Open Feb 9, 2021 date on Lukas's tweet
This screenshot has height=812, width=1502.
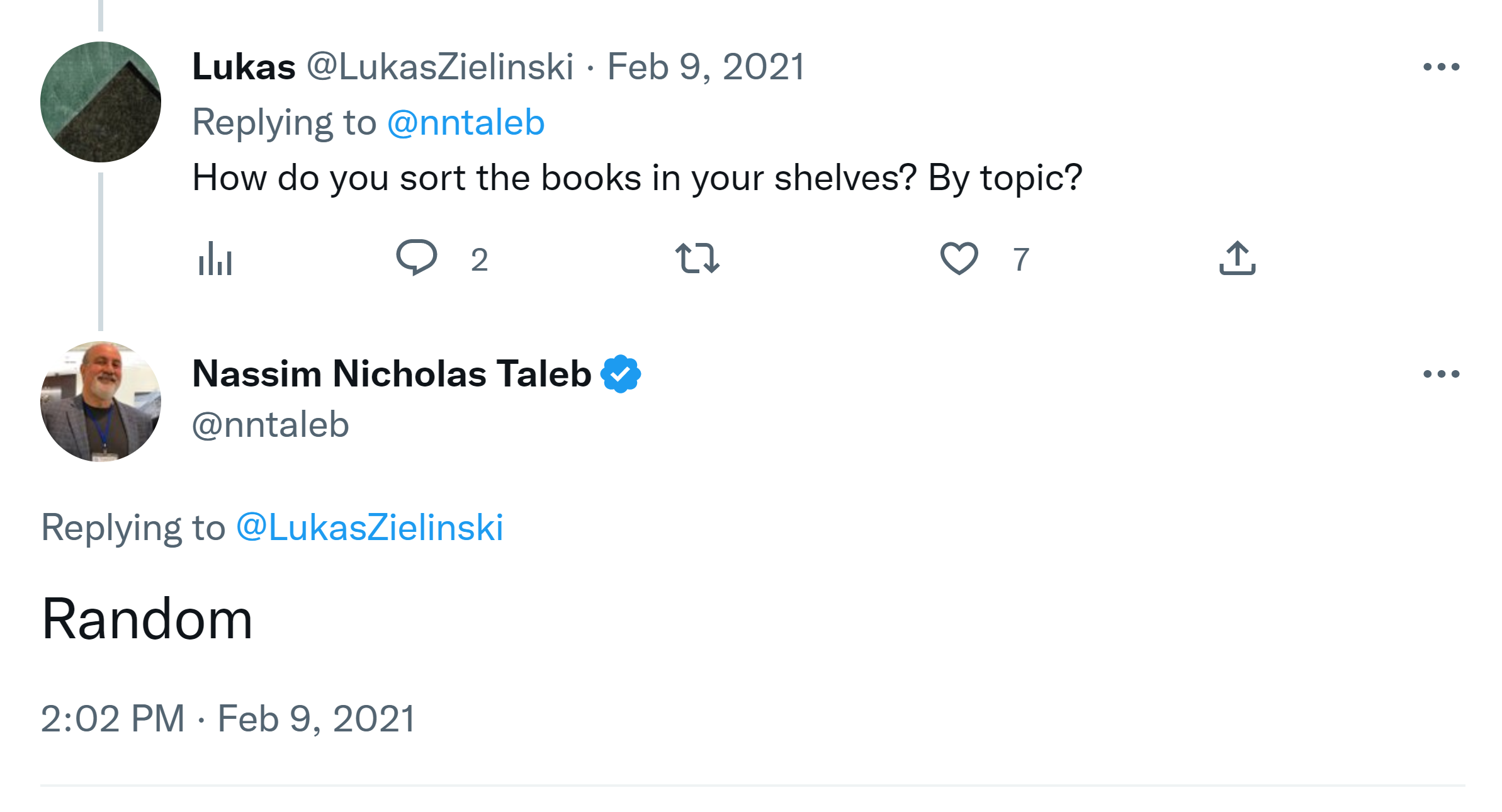click(x=706, y=67)
